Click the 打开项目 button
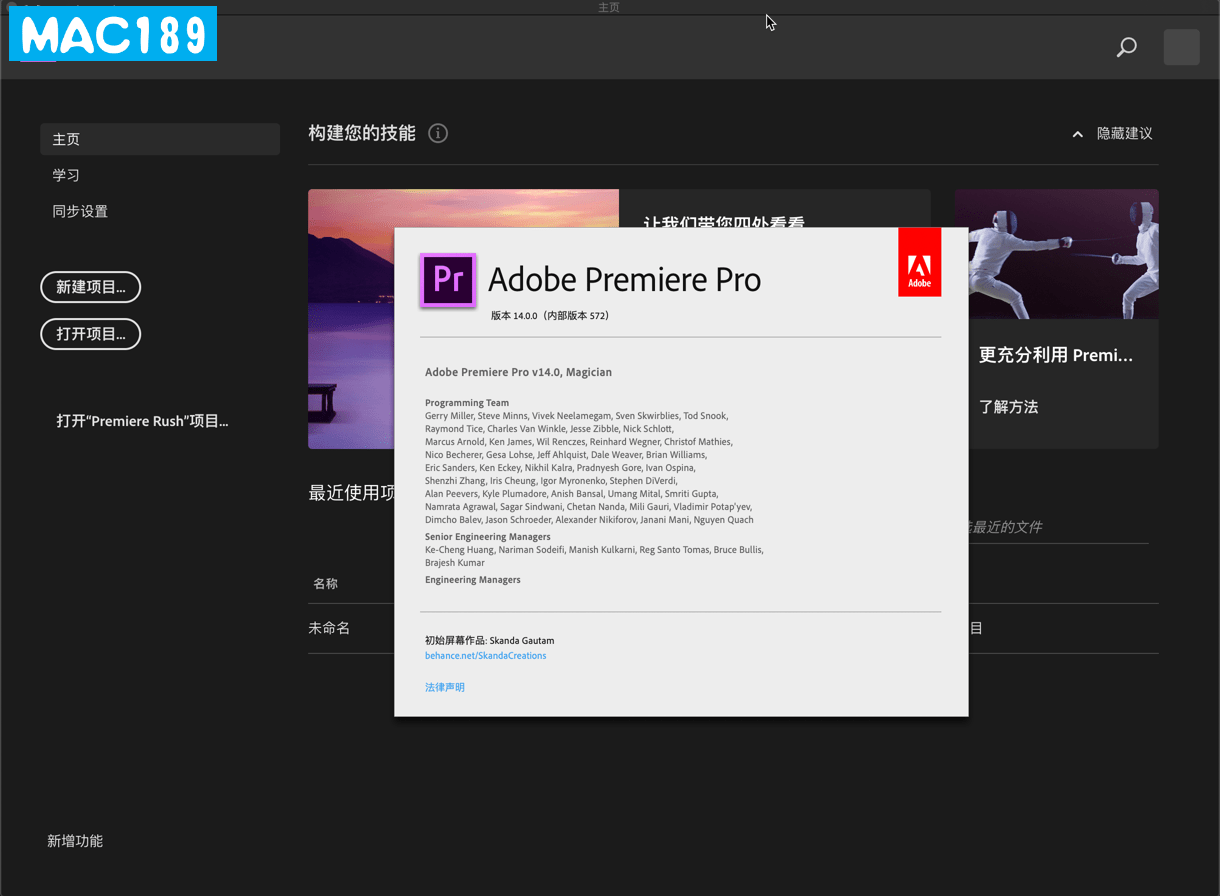 pos(90,334)
